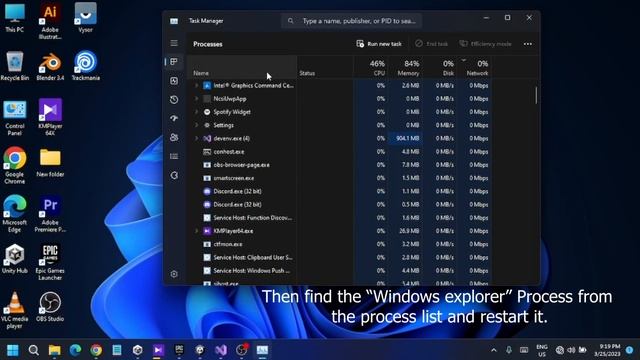Open File Explorer from the taskbar
Image resolution: width=640 pixels, height=360 pixels.
coord(54,350)
